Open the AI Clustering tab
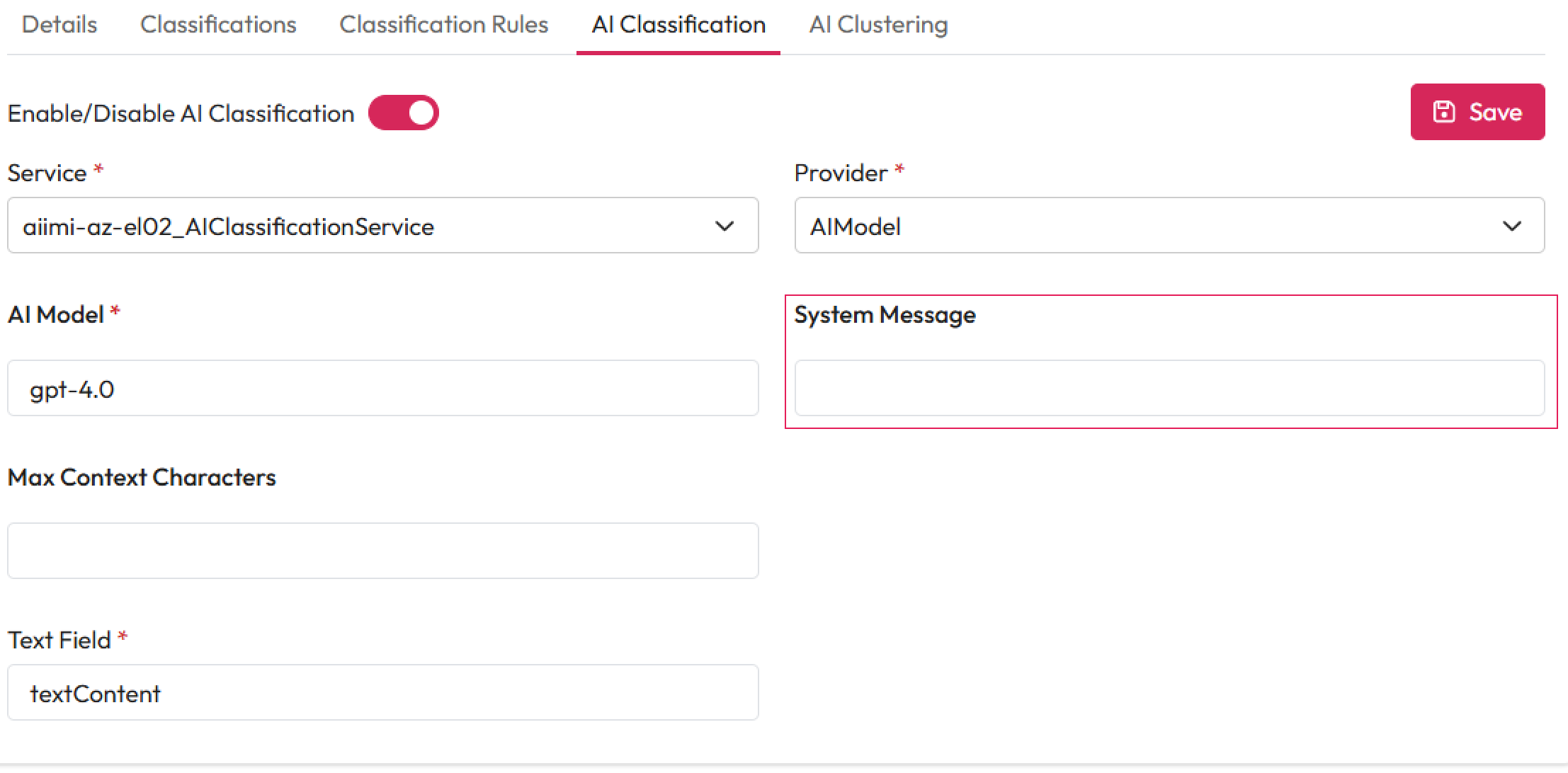 (878, 25)
